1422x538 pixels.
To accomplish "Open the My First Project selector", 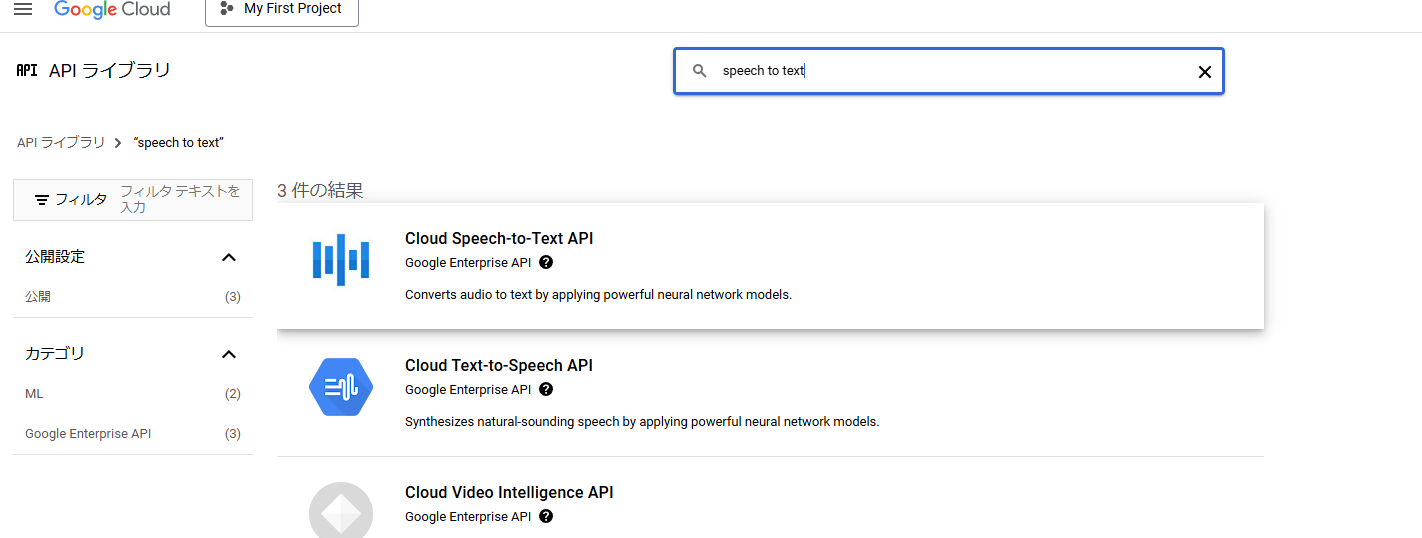I will [281, 9].
